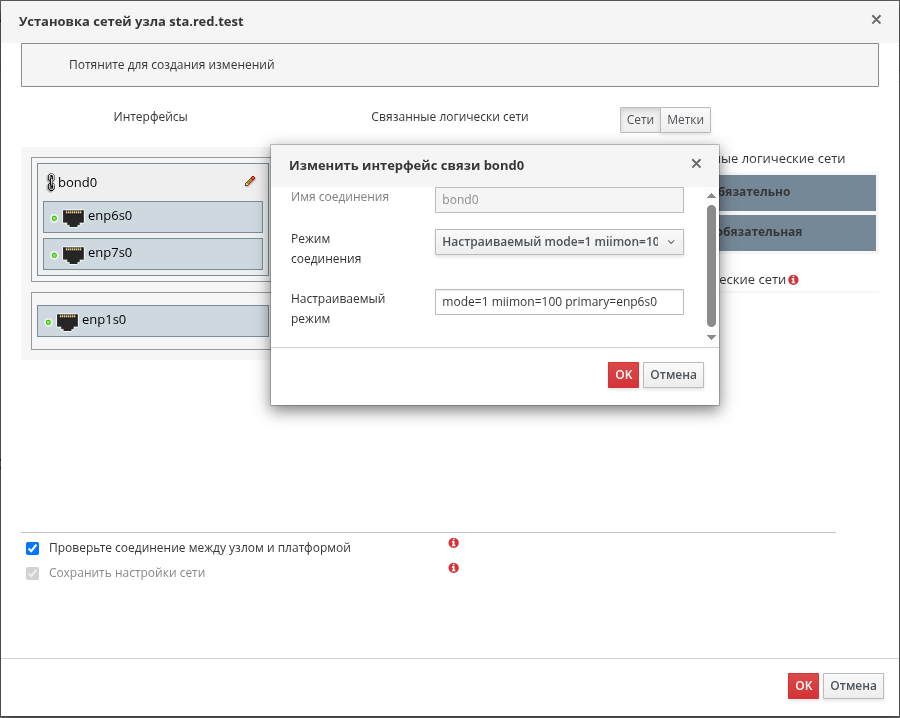The image size is (900, 718).
Task: Click the Интерфейсы column heading
Action: 150,117
